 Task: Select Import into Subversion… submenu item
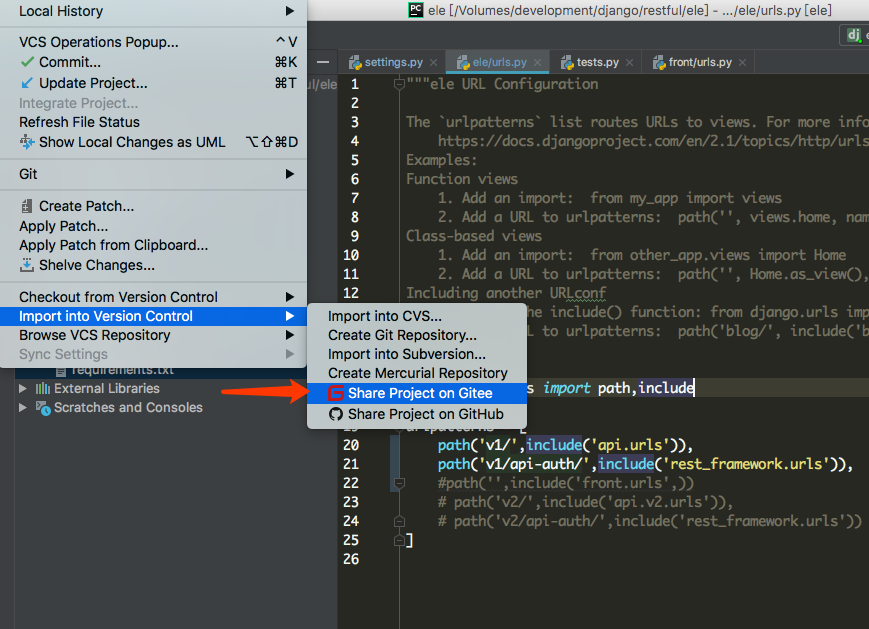click(417, 354)
